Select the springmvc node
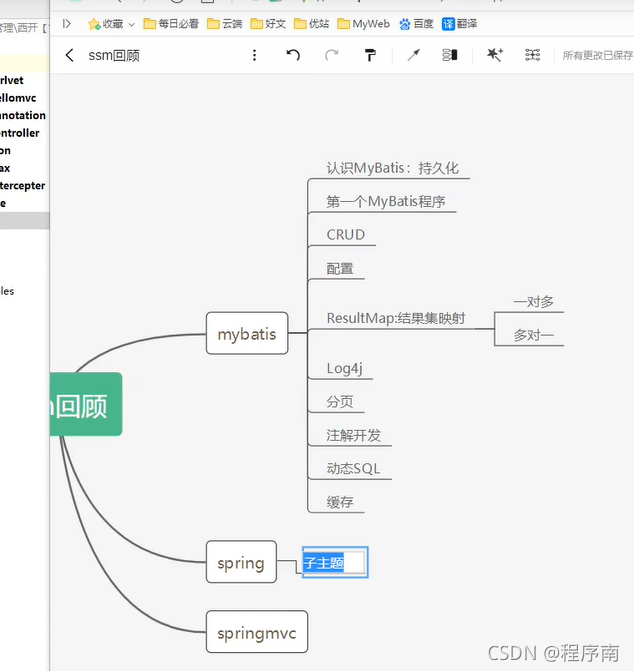The image size is (634, 671). coord(257,632)
